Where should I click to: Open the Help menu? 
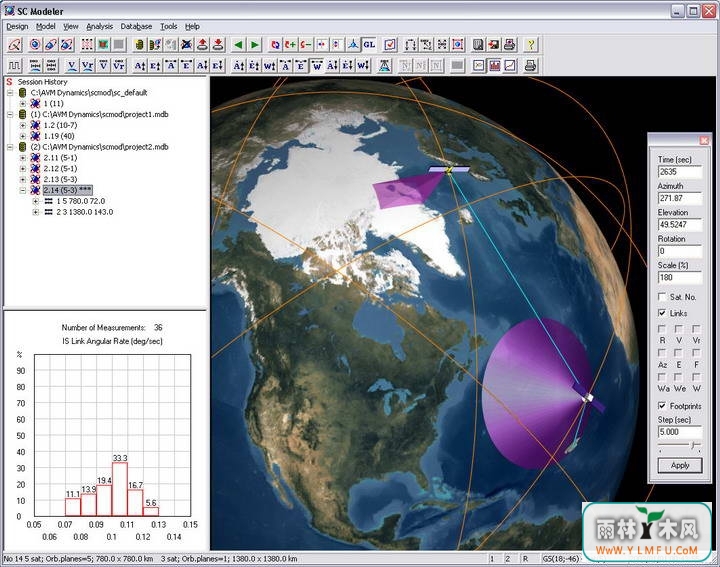pos(192,27)
